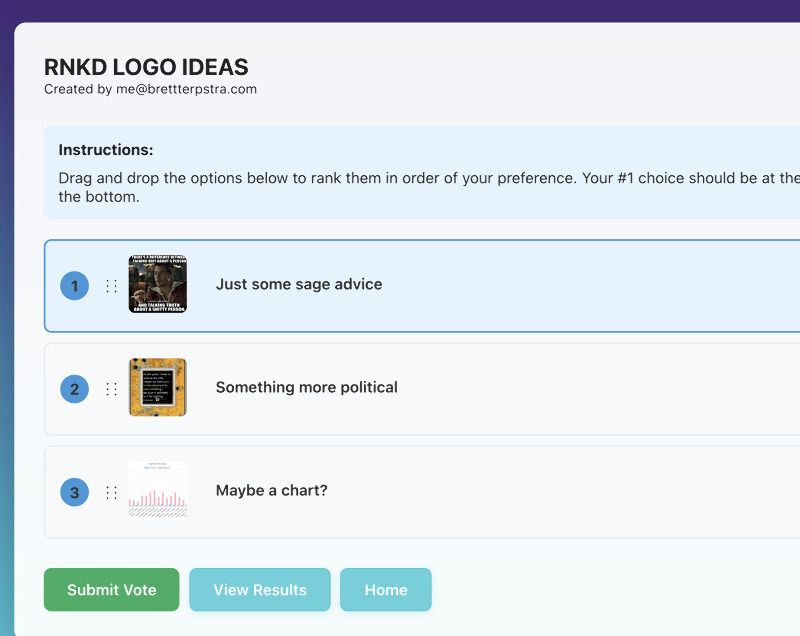Click the drag handle beside "Just some sage advice"
This screenshot has width=800, height=636.
(110, 285)
